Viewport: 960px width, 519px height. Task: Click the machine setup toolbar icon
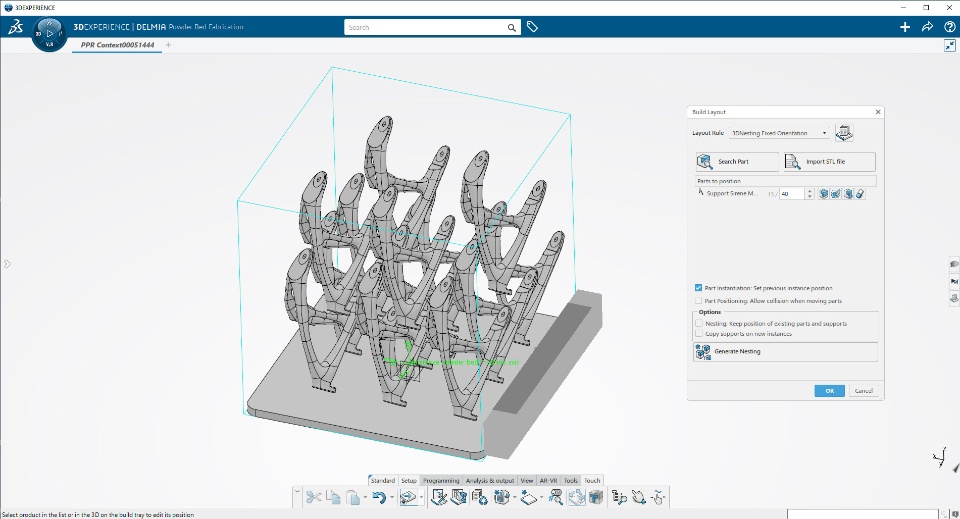[x=459, y=497]
